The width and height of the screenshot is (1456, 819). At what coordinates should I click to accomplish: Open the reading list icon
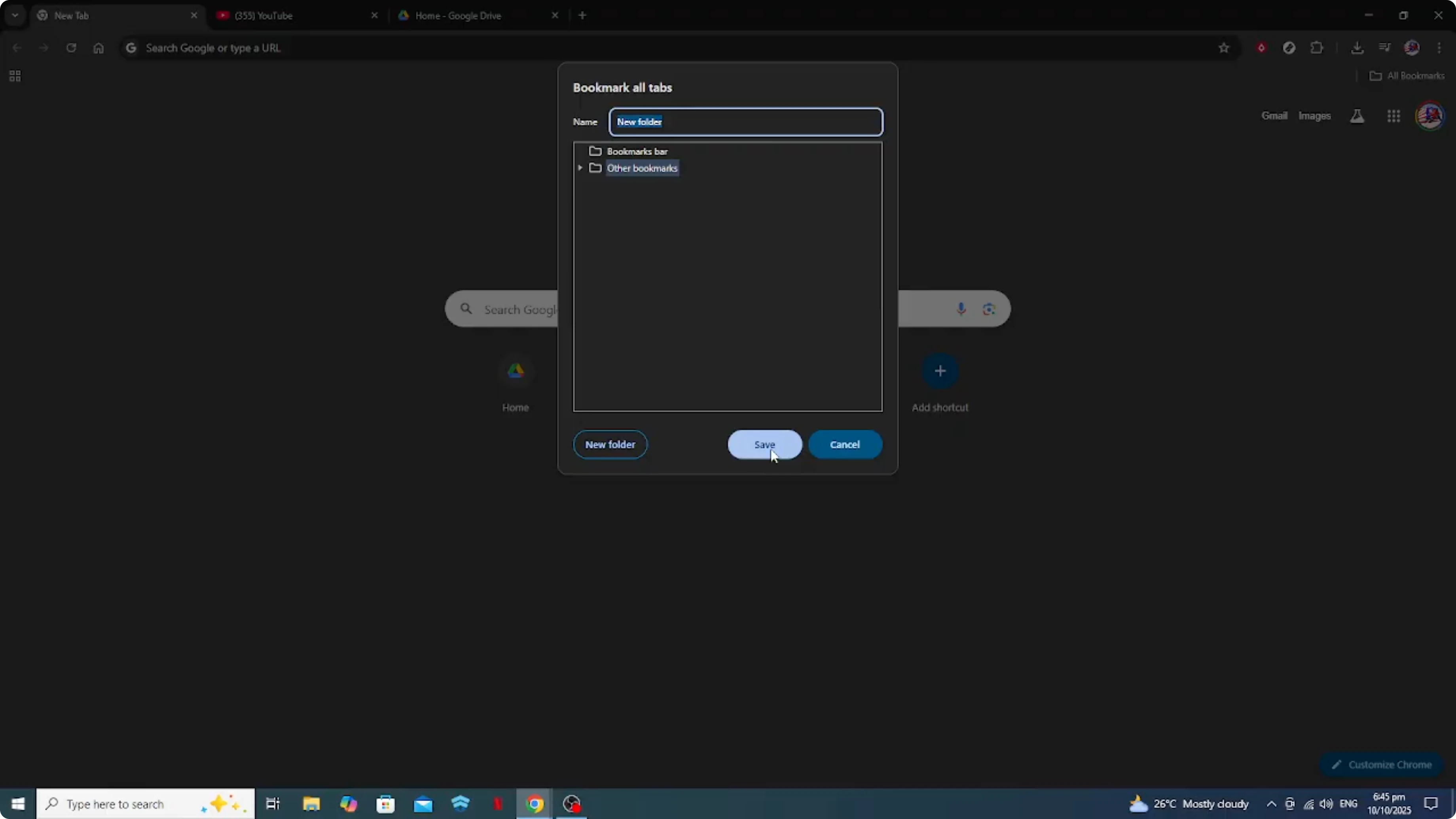(x=1384, y=47)
